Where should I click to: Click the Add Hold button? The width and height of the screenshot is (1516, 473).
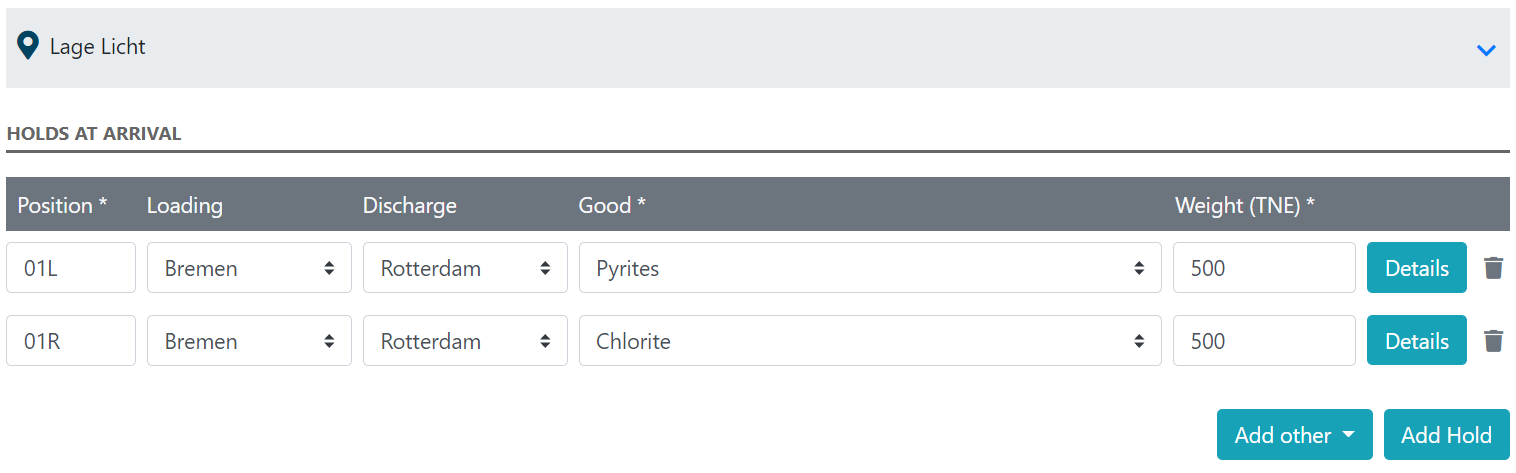coord(1446,435)
